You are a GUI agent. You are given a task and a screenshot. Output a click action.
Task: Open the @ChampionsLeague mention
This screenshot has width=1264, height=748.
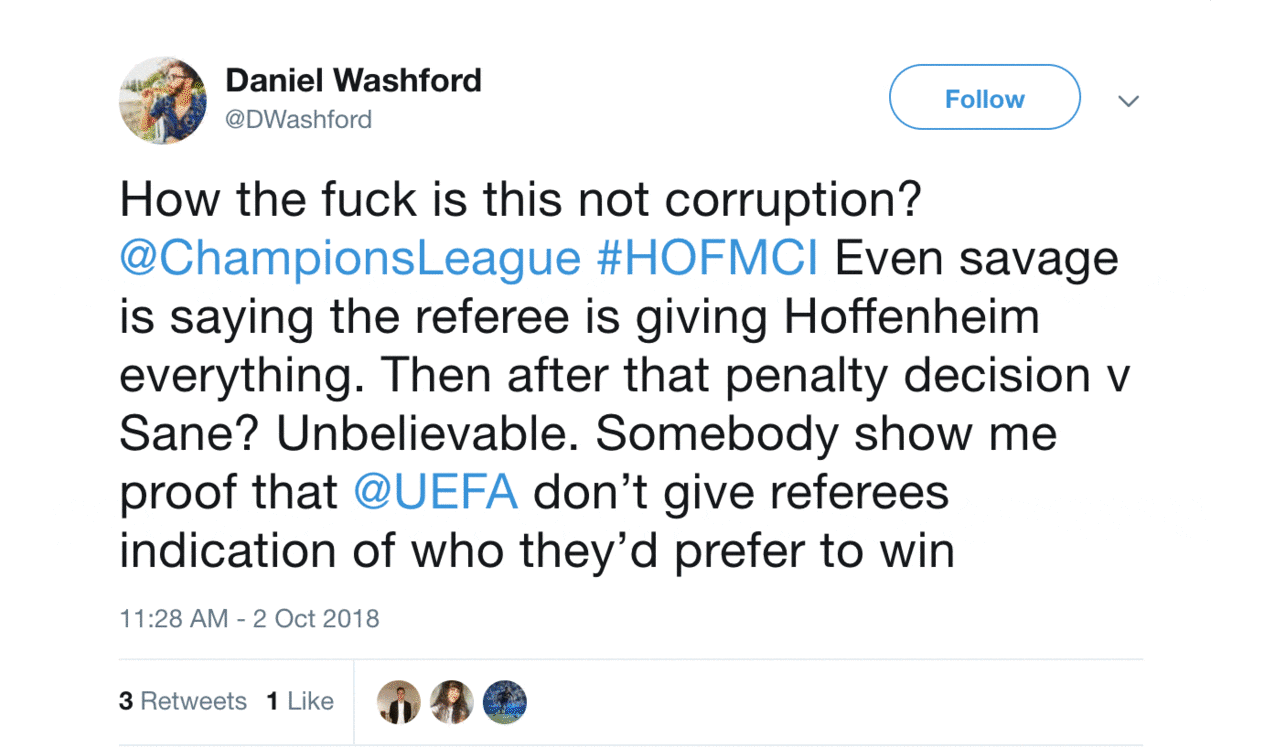pyautogui.click(x=350, y=259)
